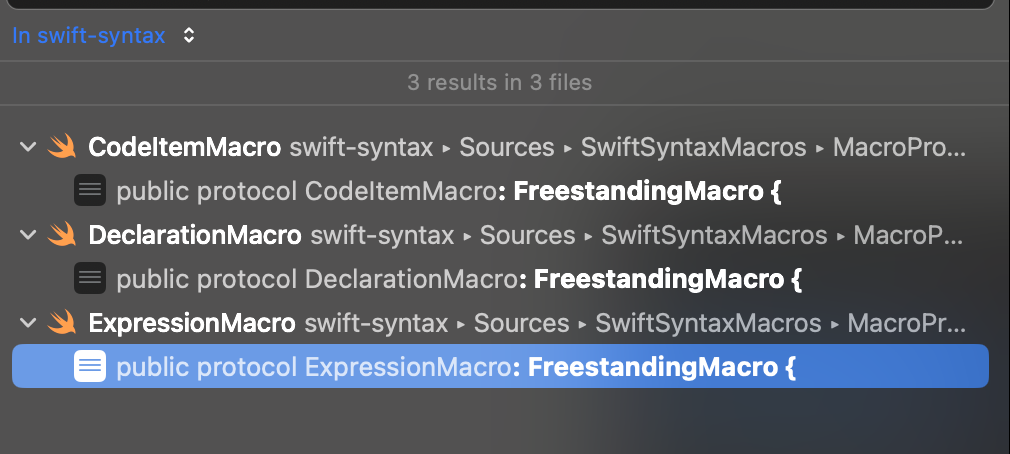Click the 'In swift-syntax' scope selector
1010x454 pixels.
89,35
